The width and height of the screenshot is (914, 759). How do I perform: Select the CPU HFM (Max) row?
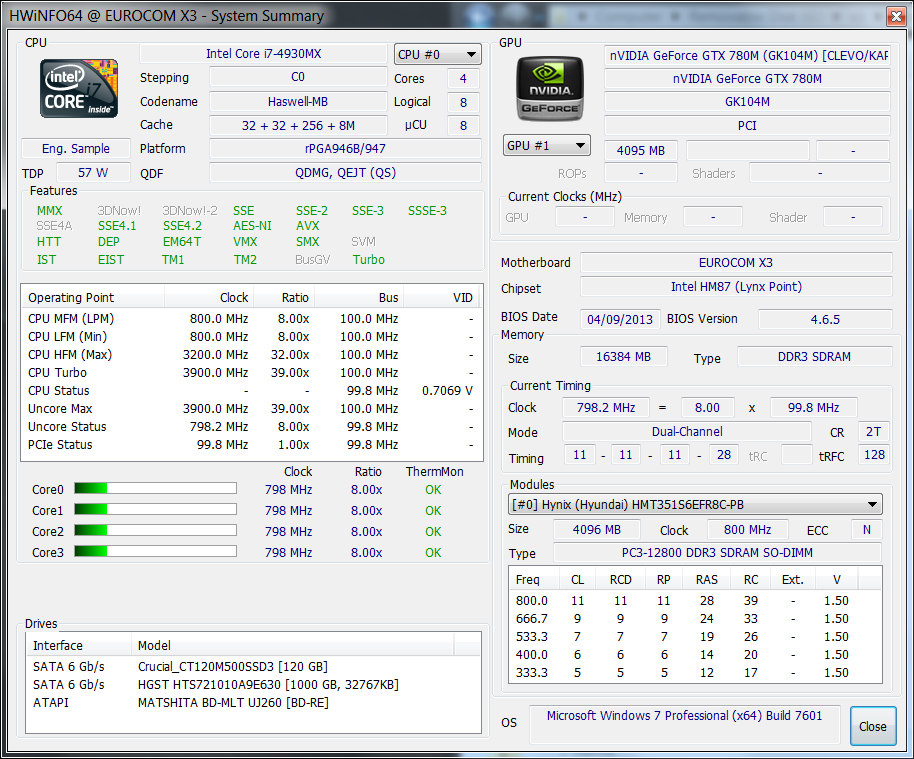[x=251, y=354]
